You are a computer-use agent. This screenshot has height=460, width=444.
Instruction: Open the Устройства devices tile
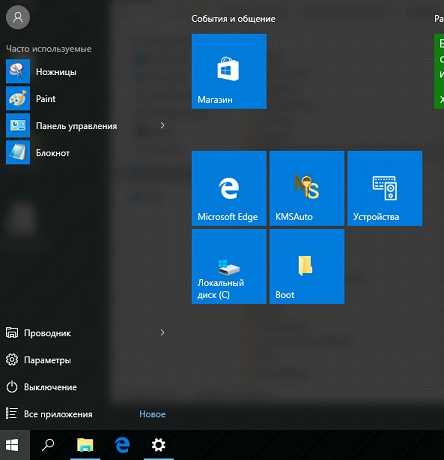(385, 188)
